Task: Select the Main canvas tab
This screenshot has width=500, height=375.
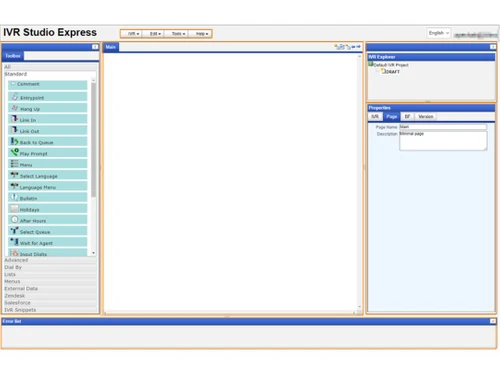Action: 111,47
